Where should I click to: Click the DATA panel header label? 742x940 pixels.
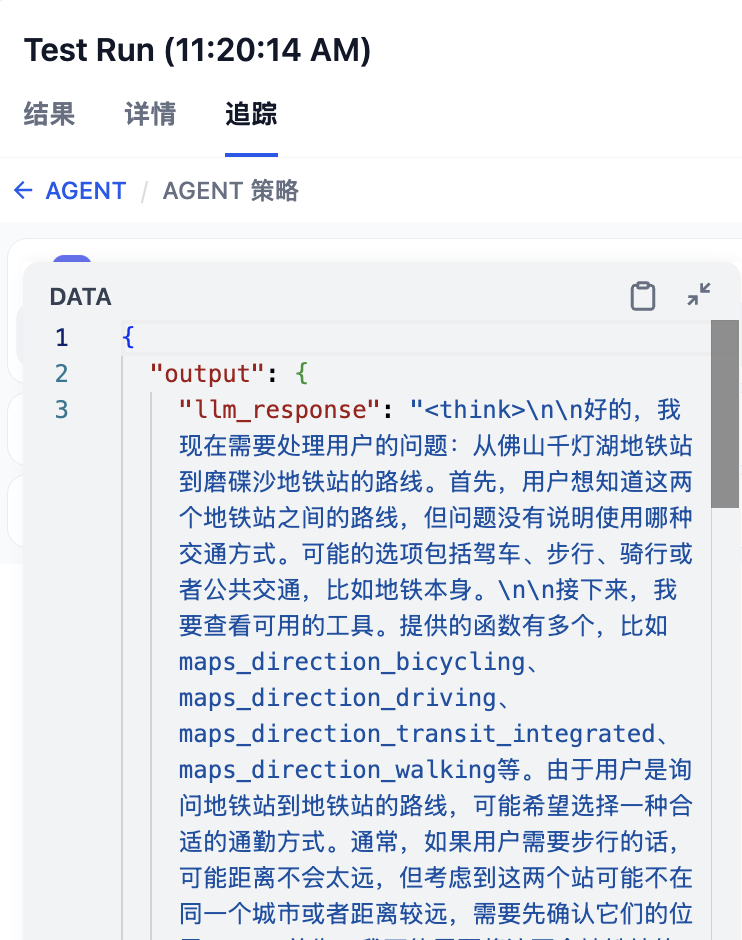pos(81,296)
